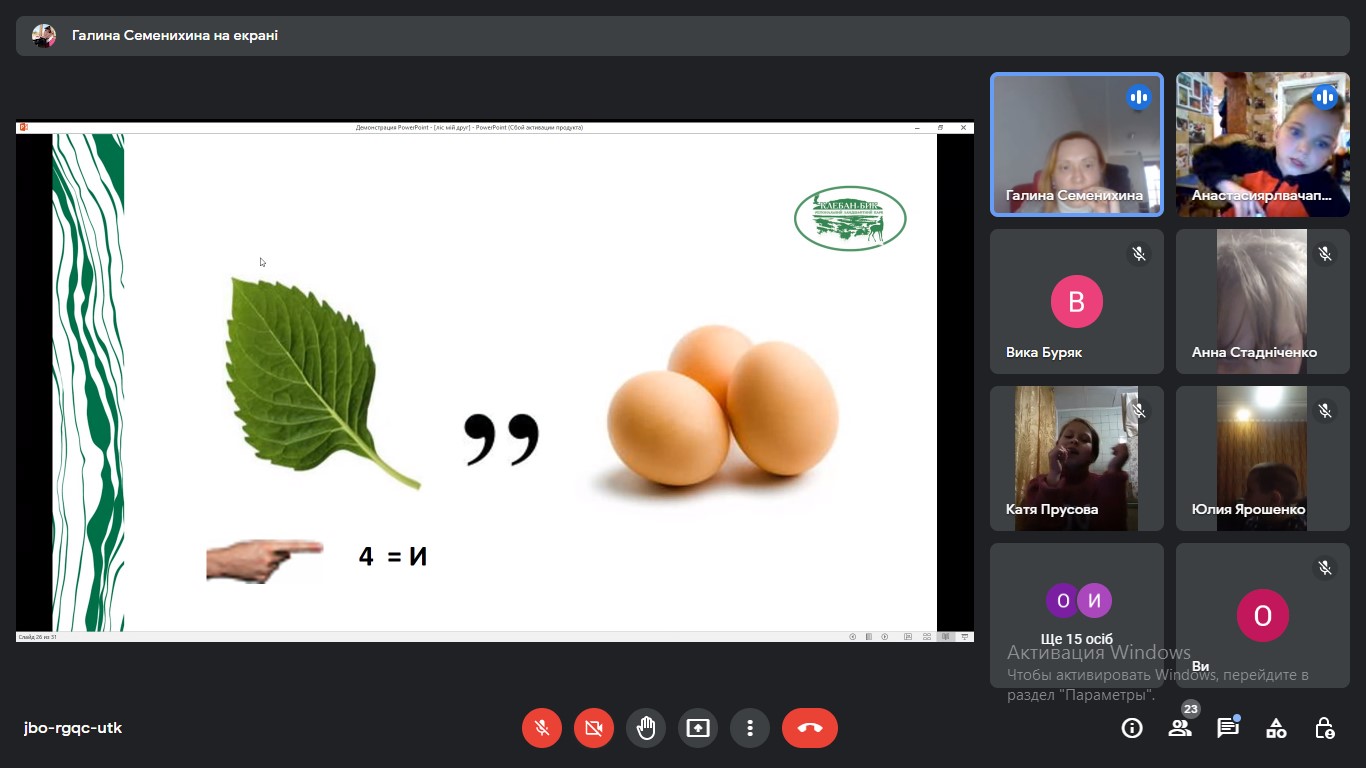The height and width of the screenshot is (768, 1366).
Task: Show the participants list (23 people)
Action: coord(1180,728)
